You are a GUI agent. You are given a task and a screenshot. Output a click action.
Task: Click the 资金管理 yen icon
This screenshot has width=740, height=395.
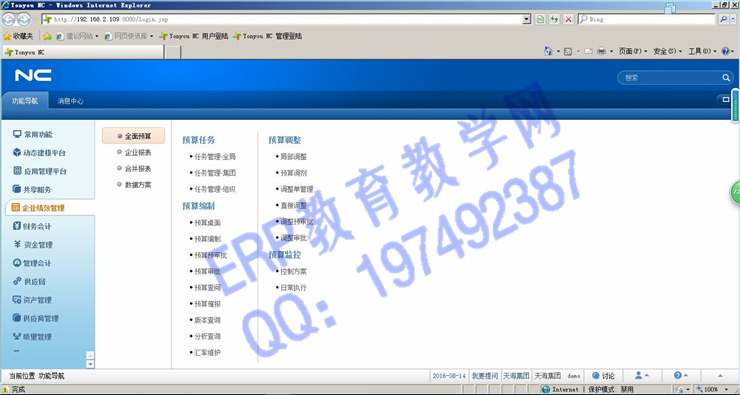17,244
